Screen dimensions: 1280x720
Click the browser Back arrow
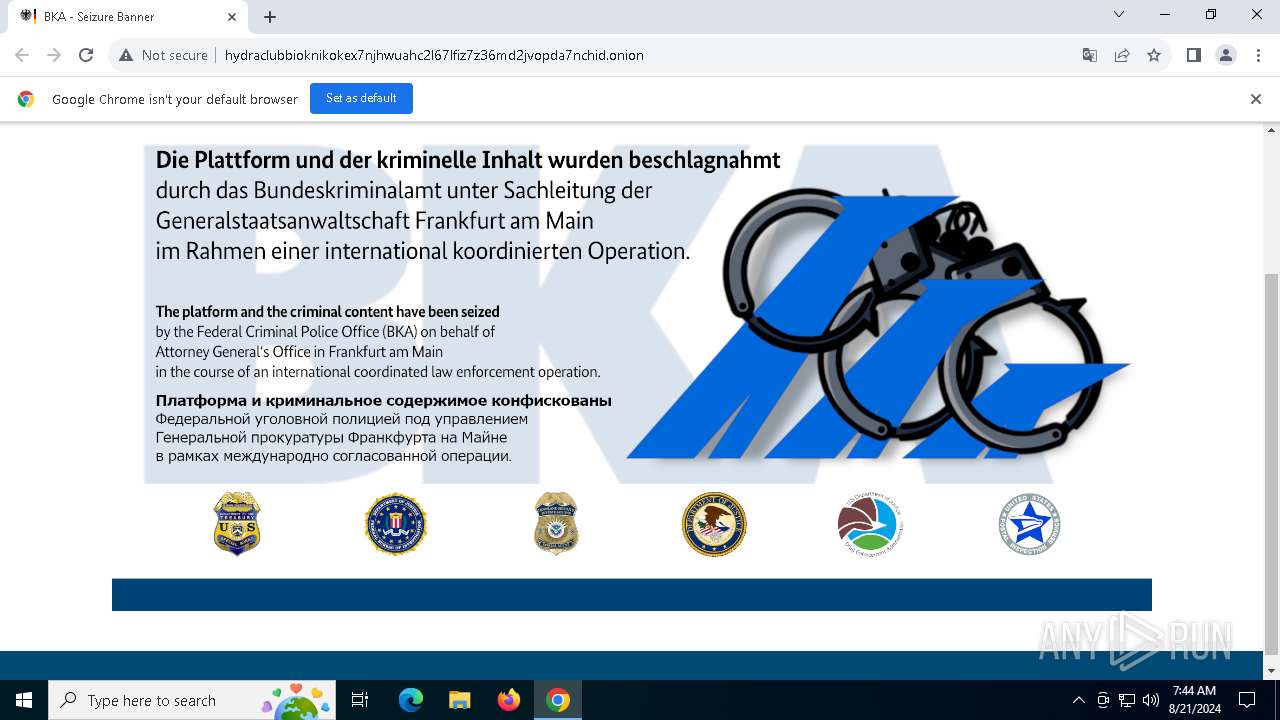22,55
